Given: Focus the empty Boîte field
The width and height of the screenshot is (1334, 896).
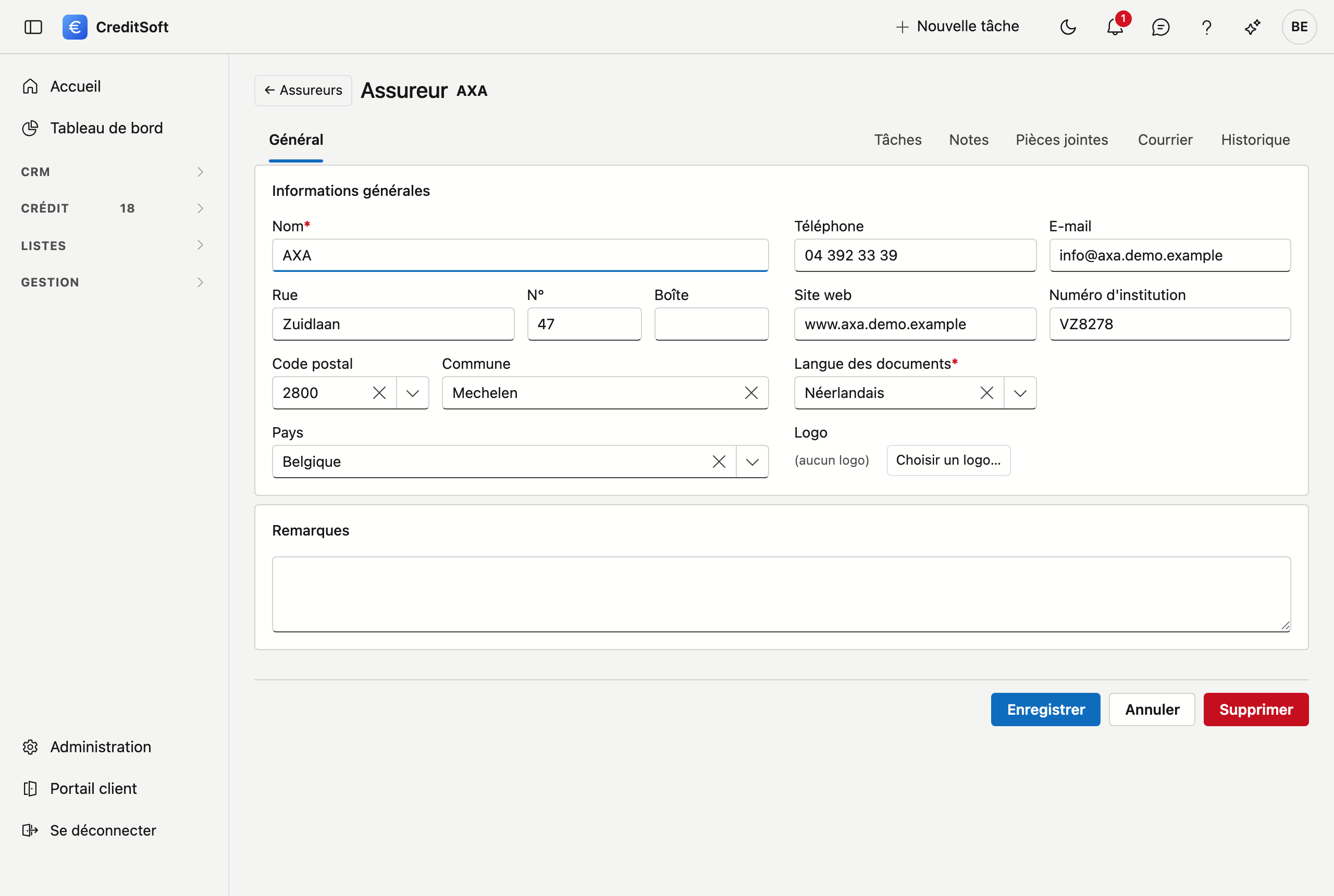Looking at the screenshot, I should [x=712, y=324].
